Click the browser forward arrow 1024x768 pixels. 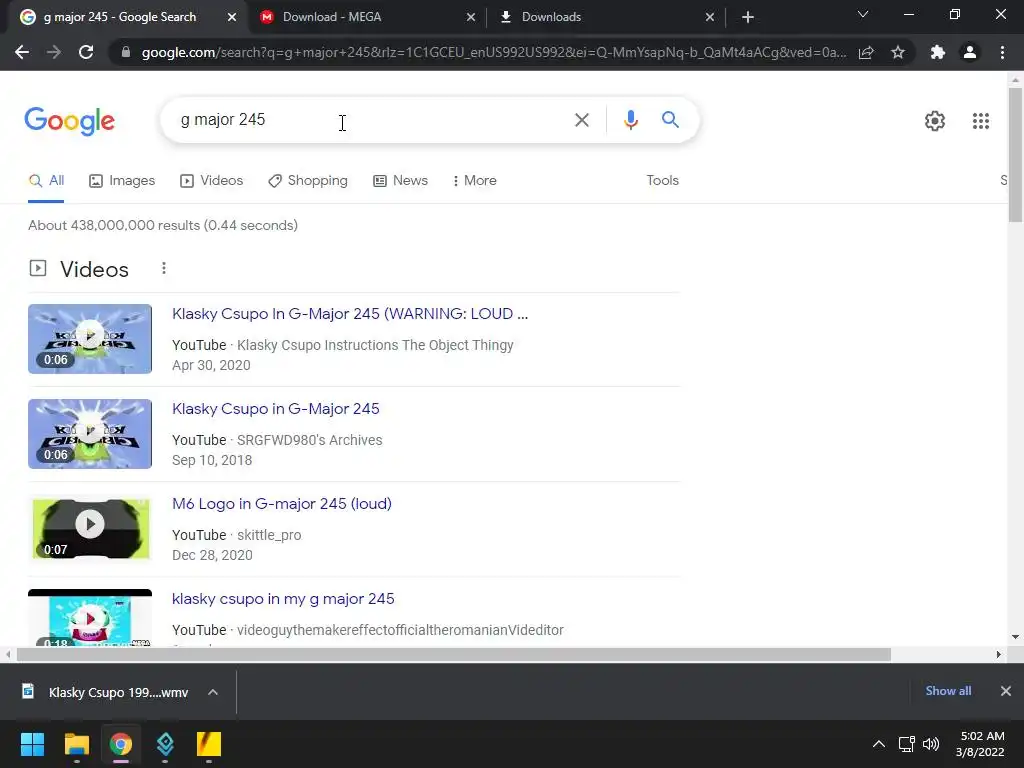[54, 52]
